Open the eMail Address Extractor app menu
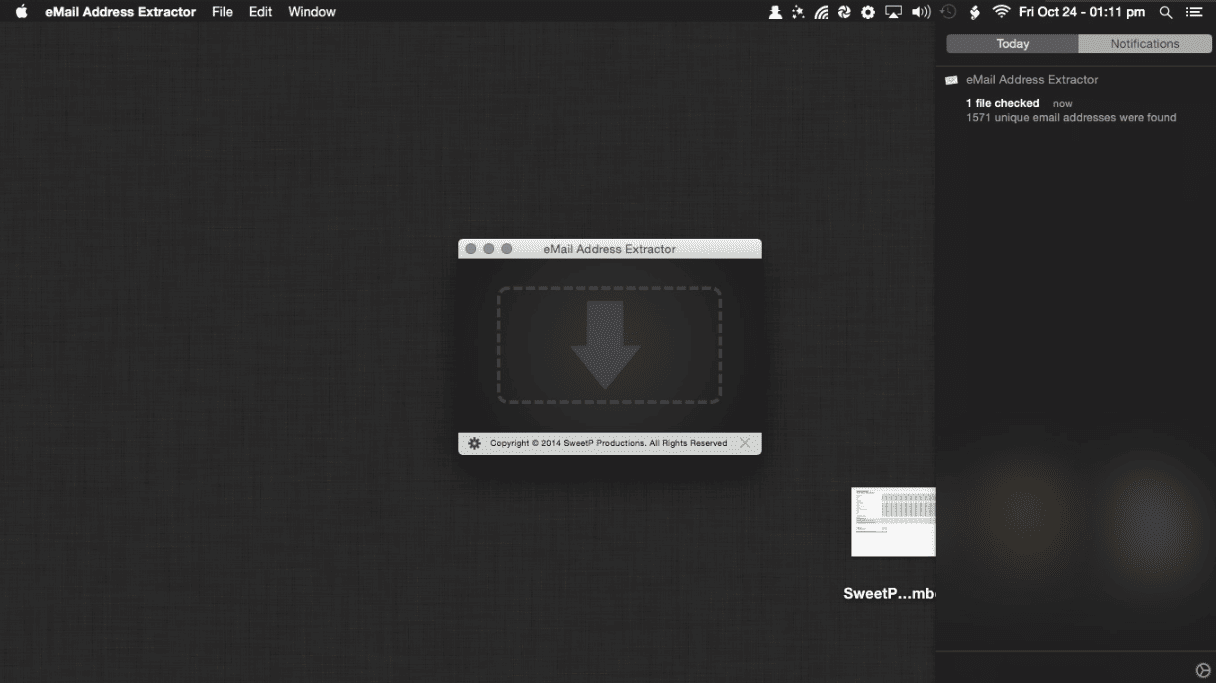 120,12
